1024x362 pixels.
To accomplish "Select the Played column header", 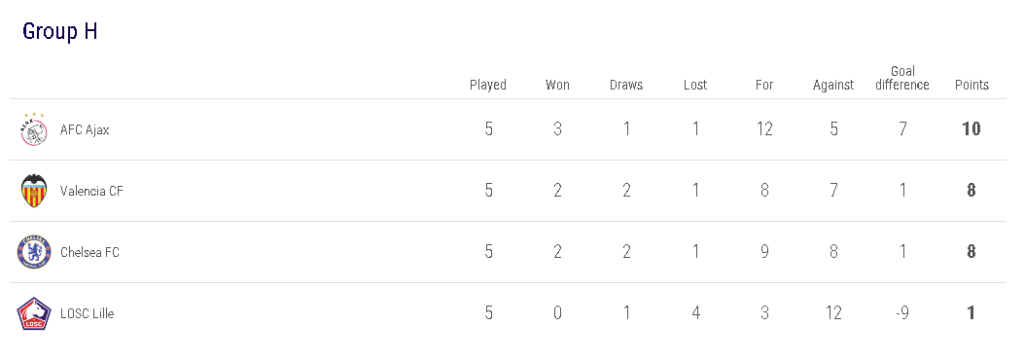I will point(488,85).
